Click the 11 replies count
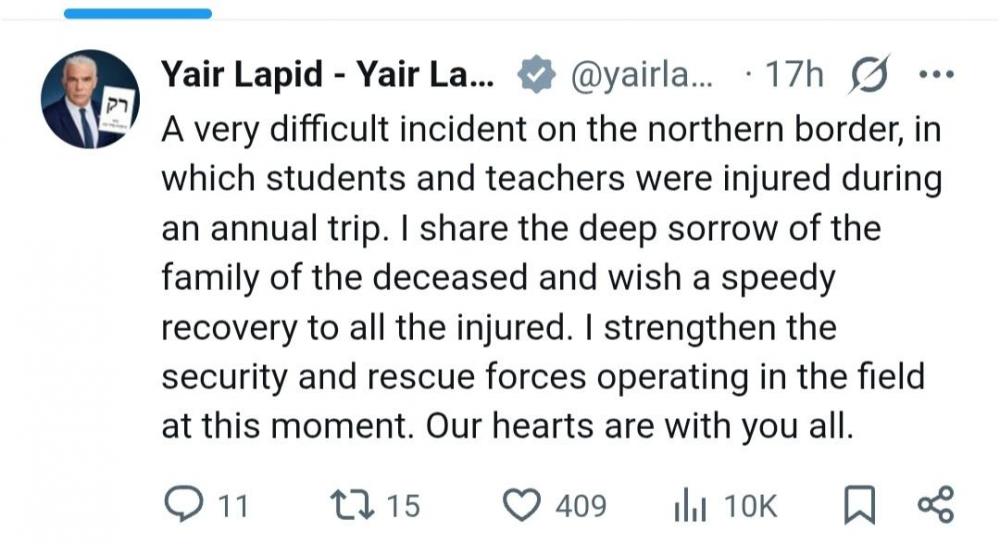 coord(233,506)
